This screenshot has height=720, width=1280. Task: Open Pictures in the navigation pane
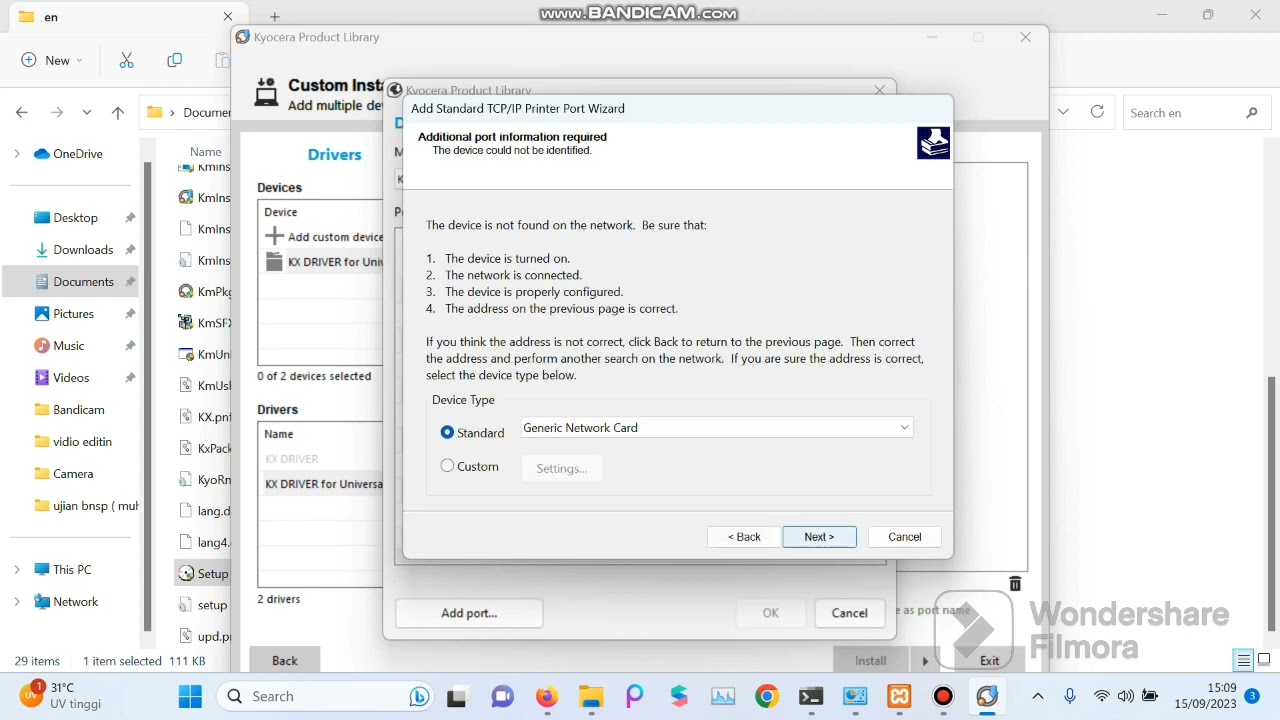73,314
